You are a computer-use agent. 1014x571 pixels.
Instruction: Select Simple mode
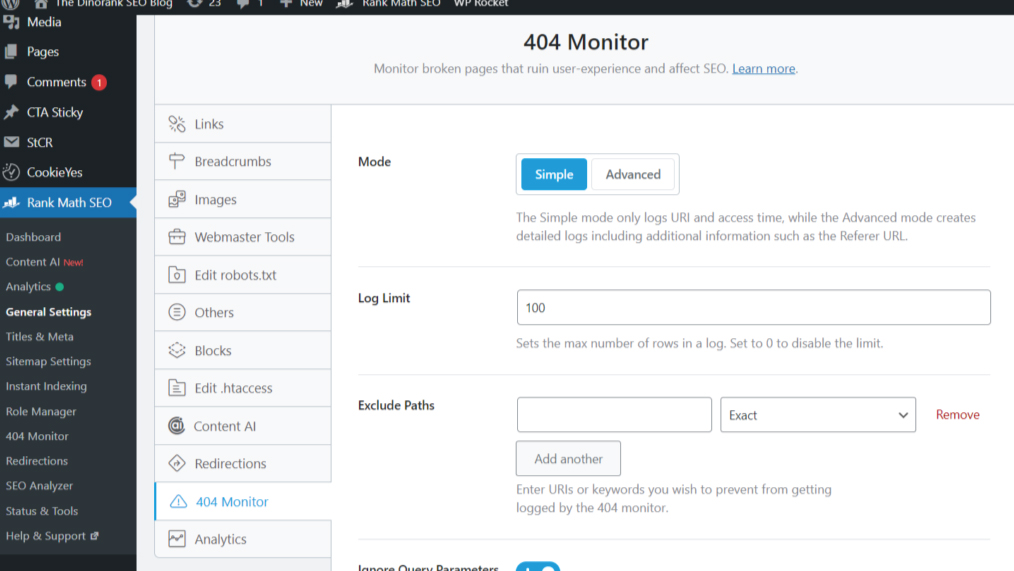click(554, 174)
